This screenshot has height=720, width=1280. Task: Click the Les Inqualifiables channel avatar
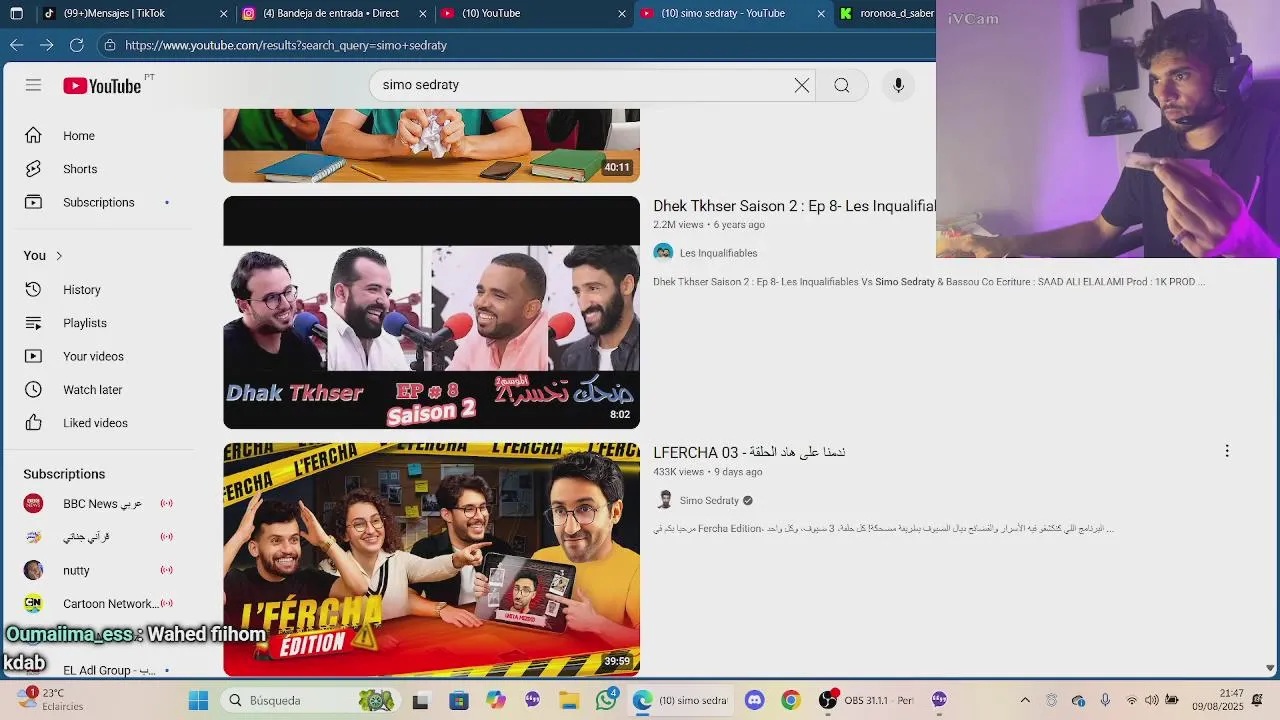[663, 253]
